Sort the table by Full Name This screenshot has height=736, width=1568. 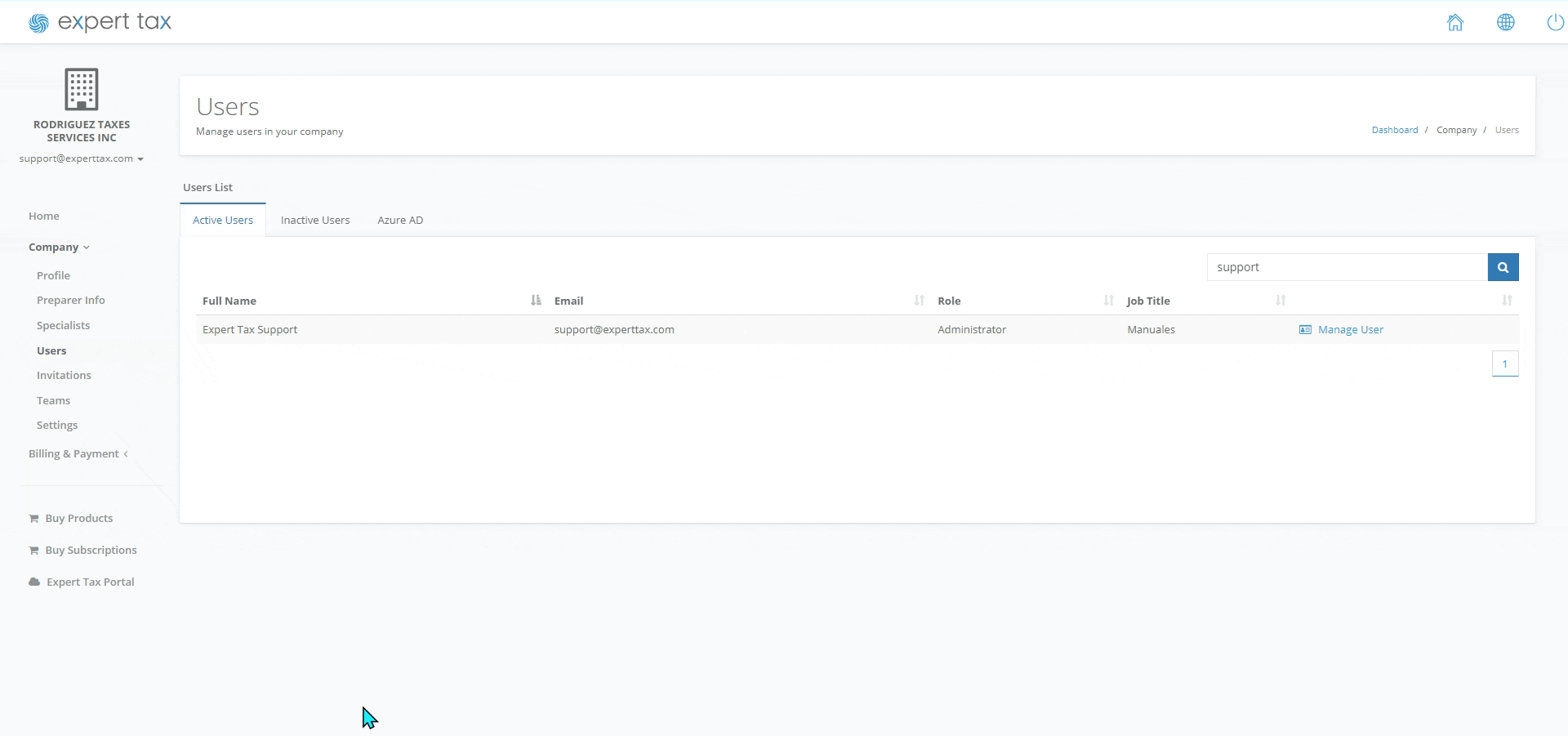pyautogui.click(x=536, y=301)
